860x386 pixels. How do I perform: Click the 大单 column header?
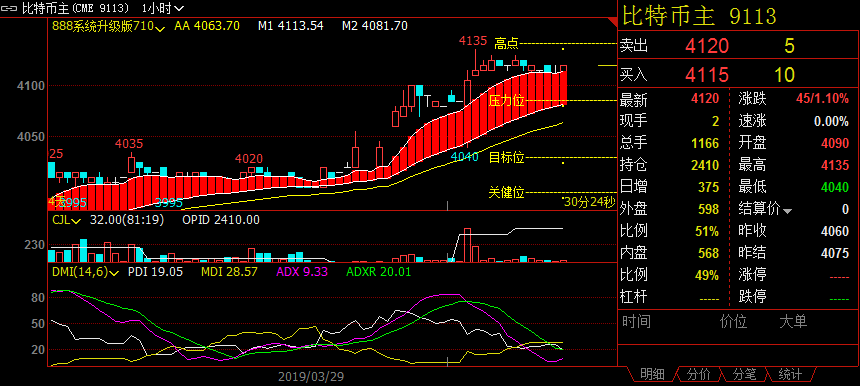point(793,321)
